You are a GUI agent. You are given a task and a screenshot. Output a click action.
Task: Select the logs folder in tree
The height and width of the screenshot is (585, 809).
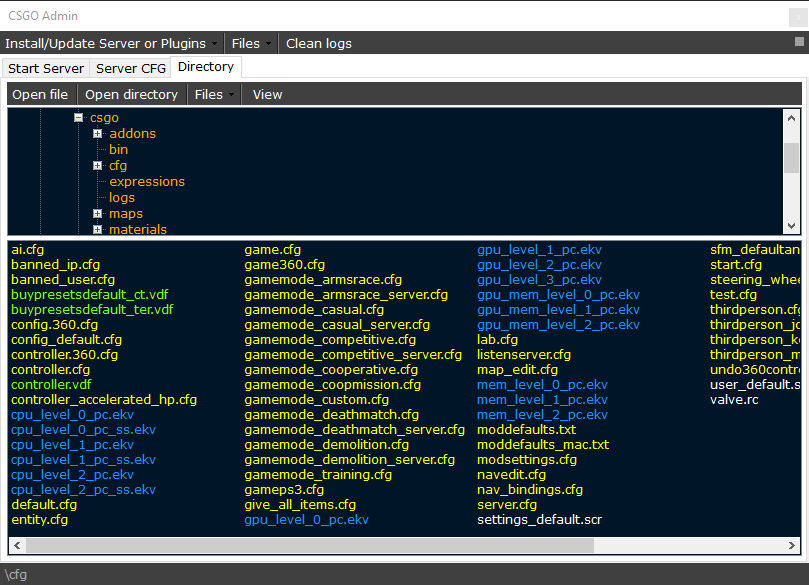click(122, 198)
